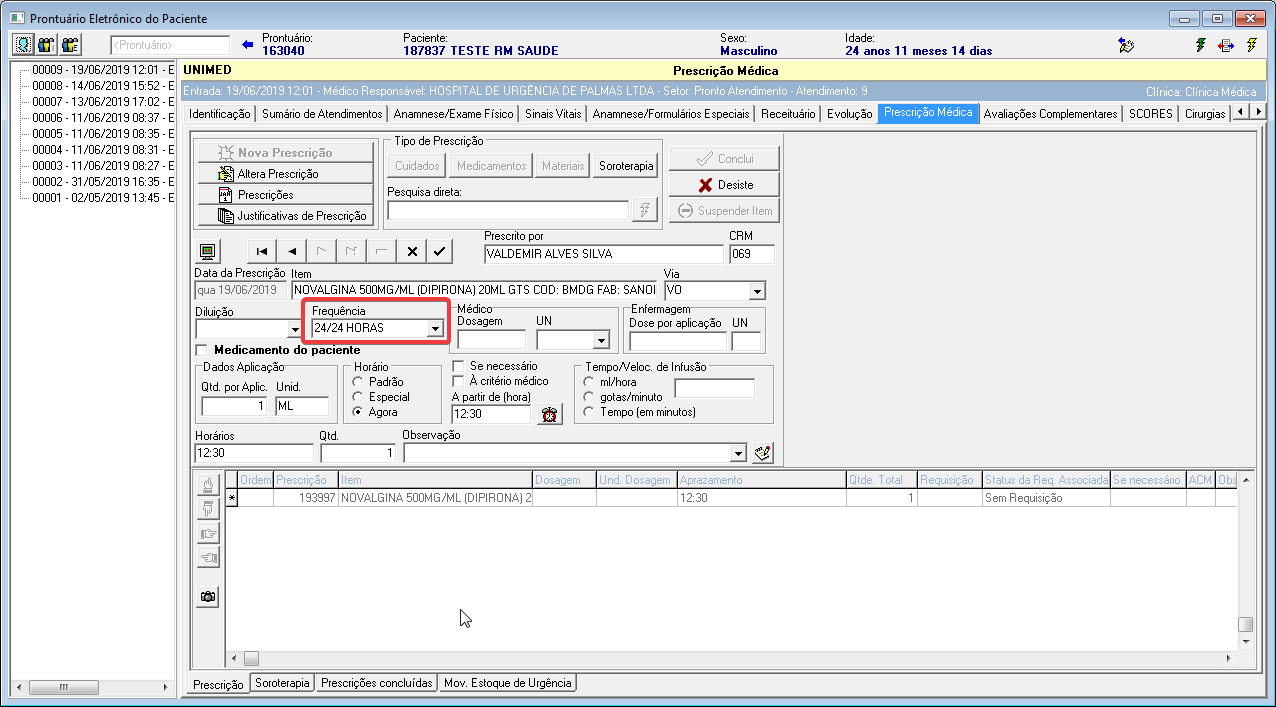Open the Diluição dropdown
Screen dimensions: 1276x707
(x=294, y=328)
